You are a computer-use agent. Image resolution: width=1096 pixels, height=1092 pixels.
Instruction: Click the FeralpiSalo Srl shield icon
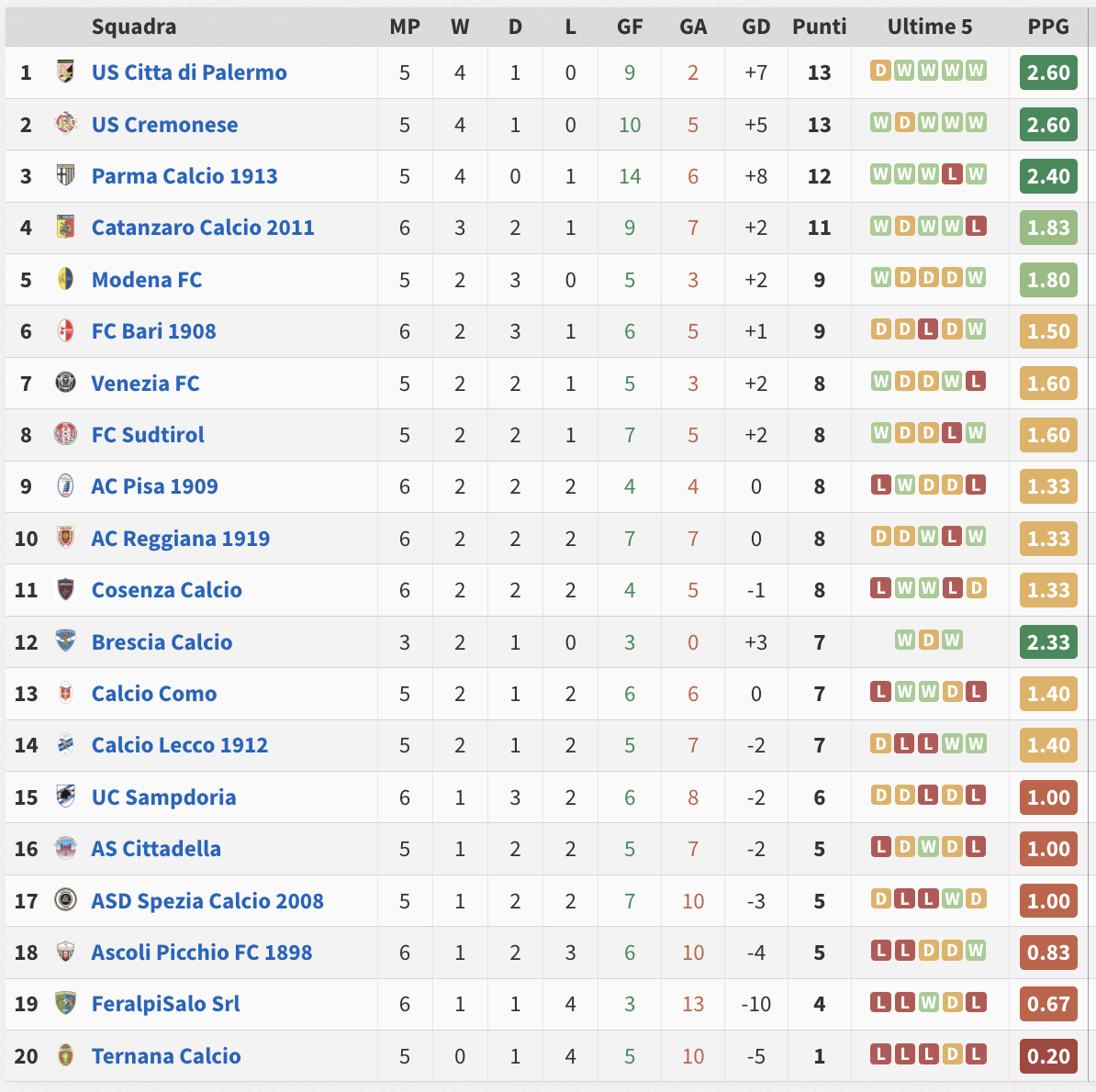click(x=65, y=1003)
